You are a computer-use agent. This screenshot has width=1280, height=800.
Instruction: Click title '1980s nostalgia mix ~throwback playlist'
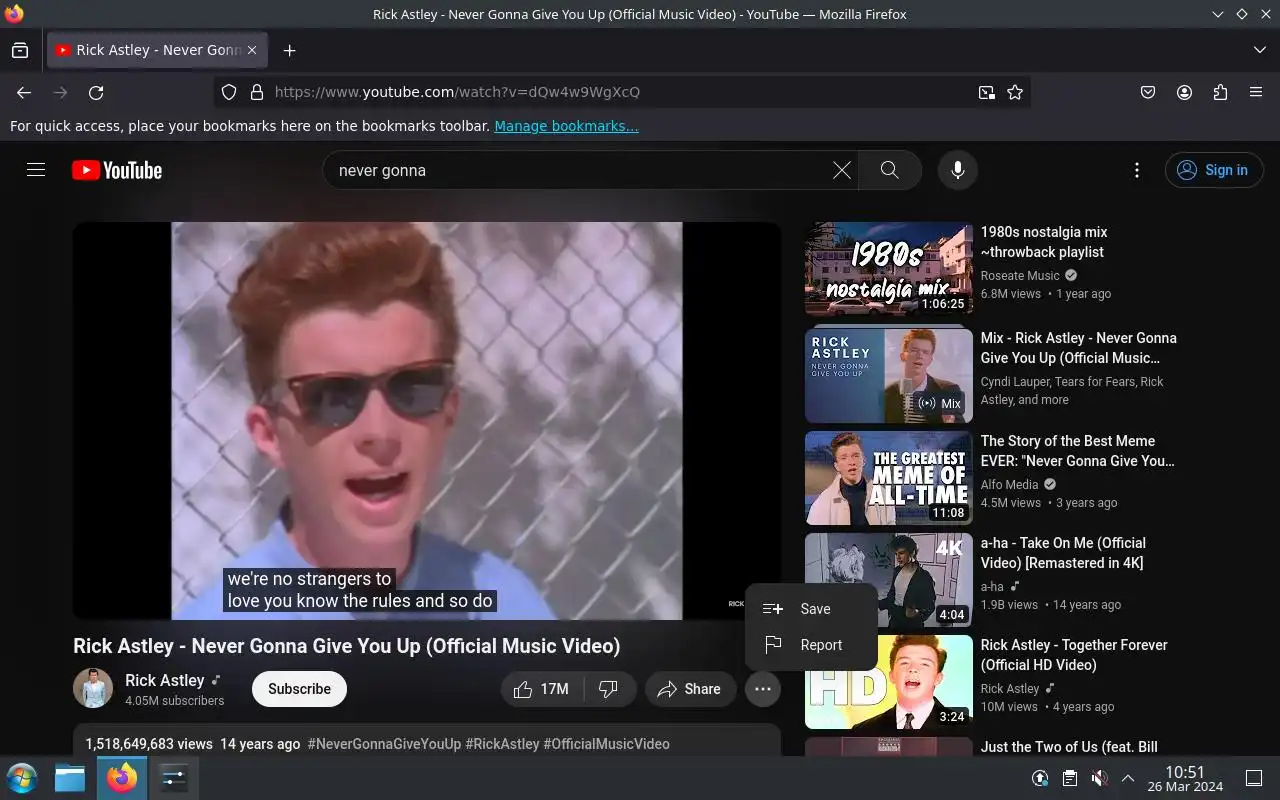(x=1044, y=242)
